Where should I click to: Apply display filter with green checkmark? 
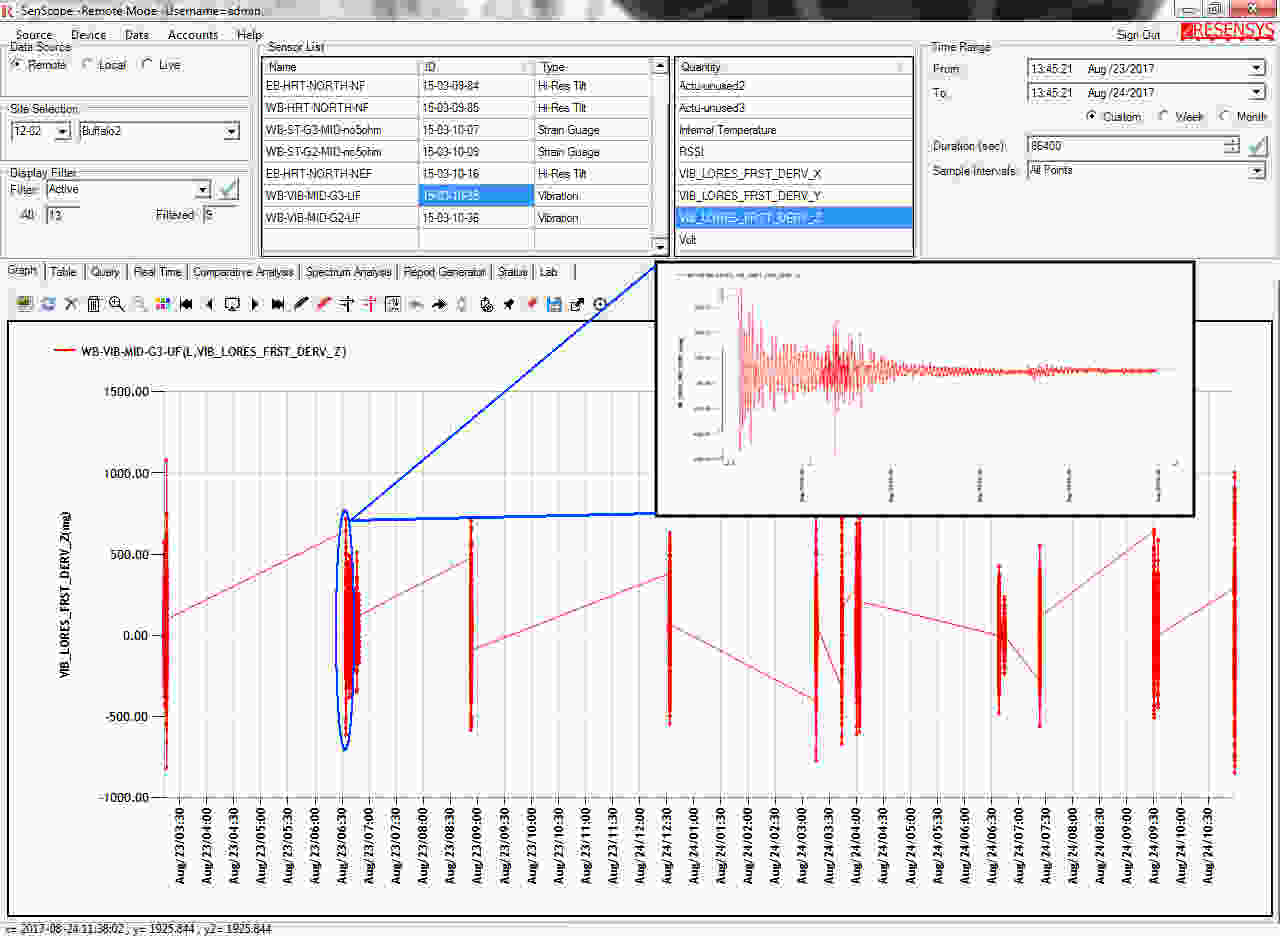(x=228, y=188)
